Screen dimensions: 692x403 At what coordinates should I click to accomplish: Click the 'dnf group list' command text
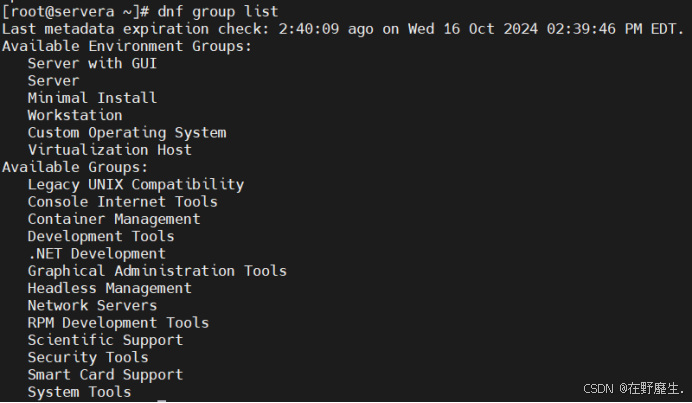pos(218,11)
